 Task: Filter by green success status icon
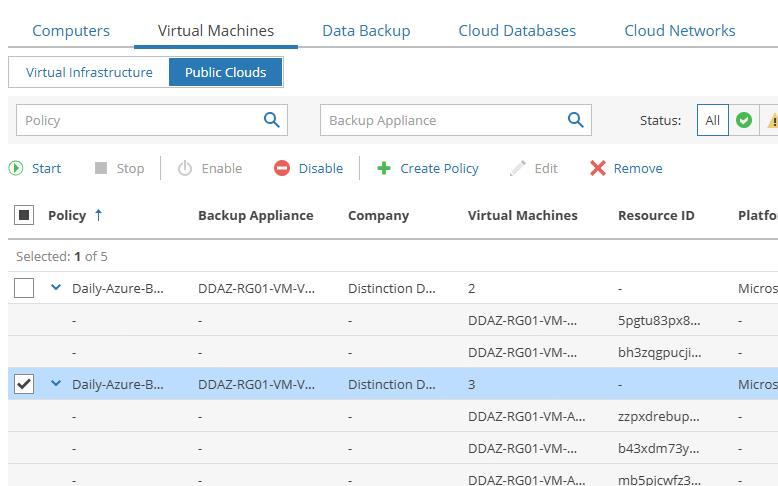click(743, 120)
